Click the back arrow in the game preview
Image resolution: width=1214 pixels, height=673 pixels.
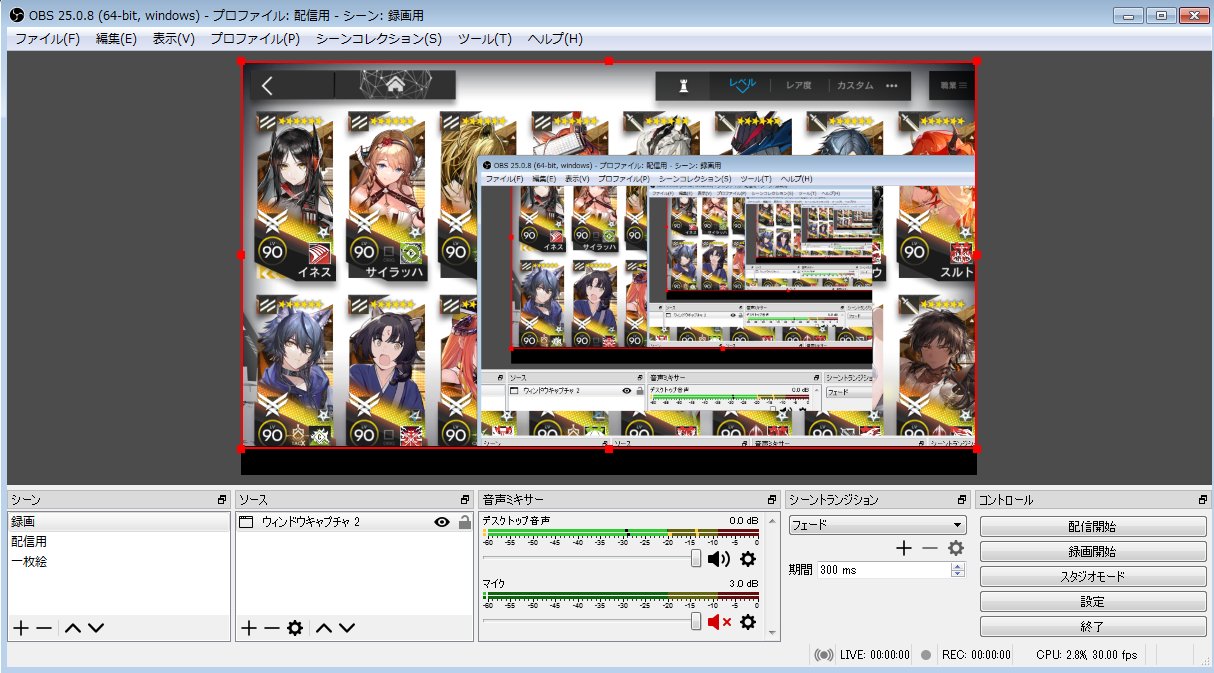click(267, 86)
